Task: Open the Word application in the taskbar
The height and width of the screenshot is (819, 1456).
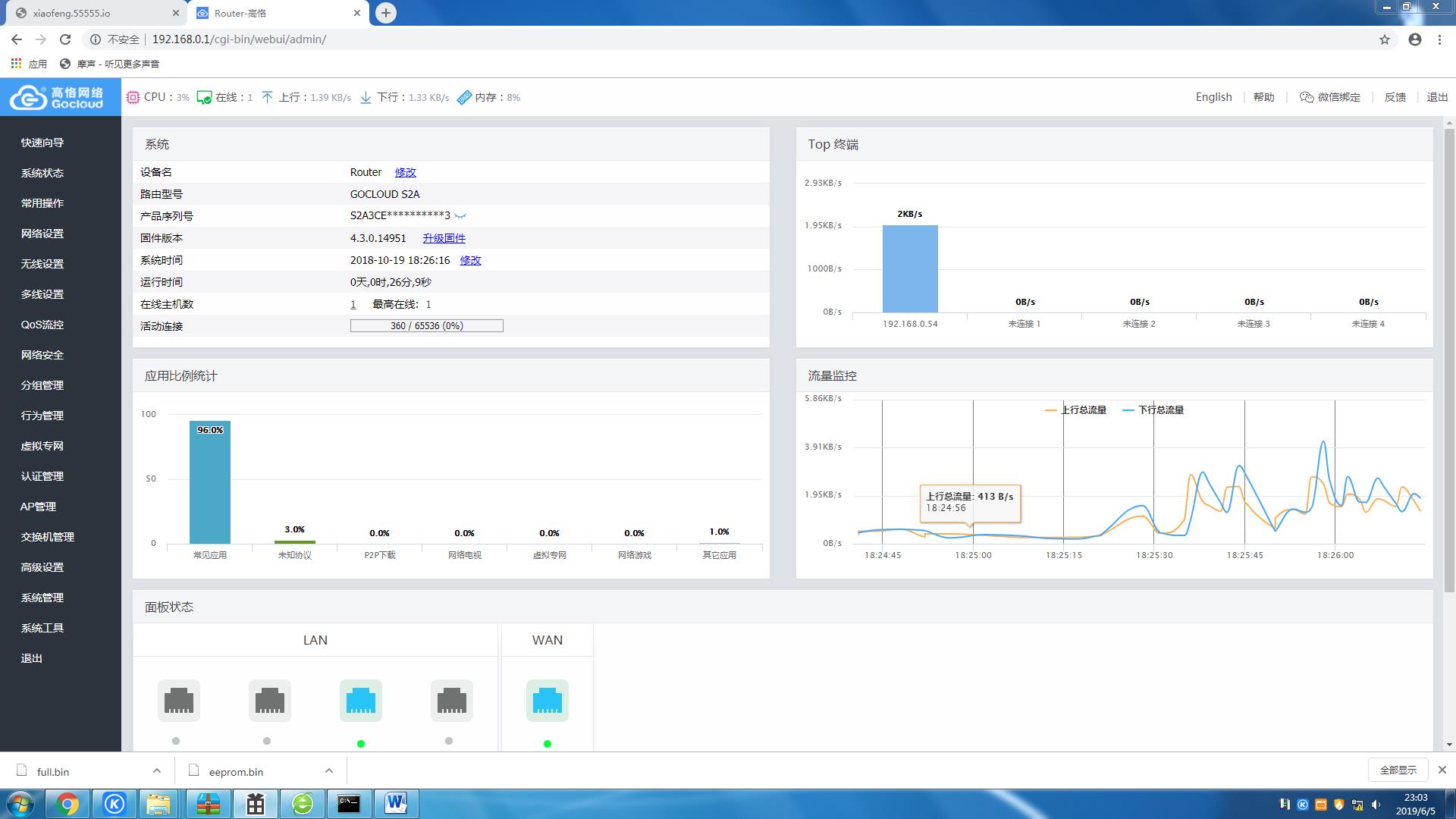Action: 395,803
